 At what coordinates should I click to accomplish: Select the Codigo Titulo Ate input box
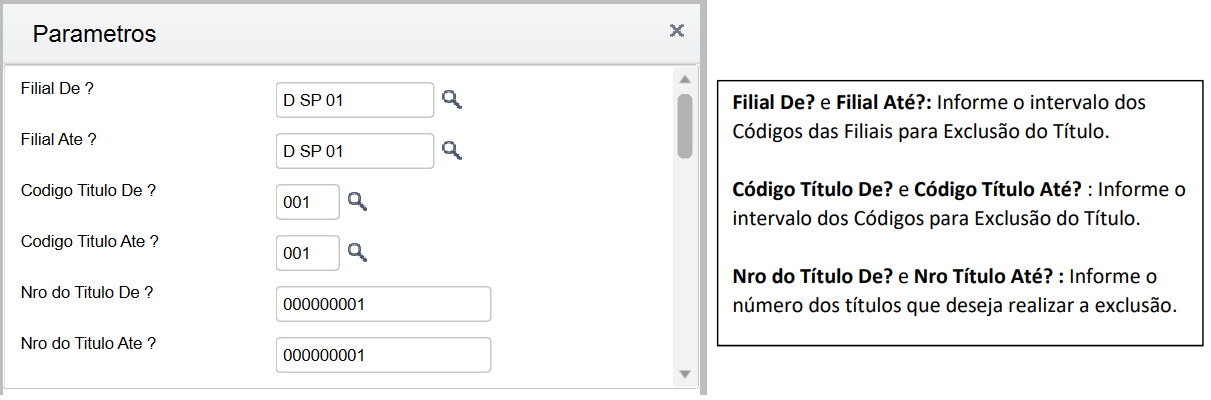(x=308, y=253)
